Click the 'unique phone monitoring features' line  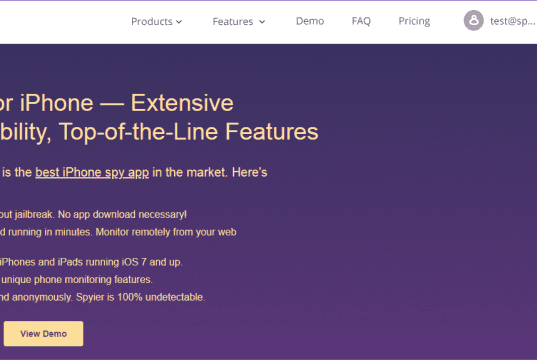77,280
